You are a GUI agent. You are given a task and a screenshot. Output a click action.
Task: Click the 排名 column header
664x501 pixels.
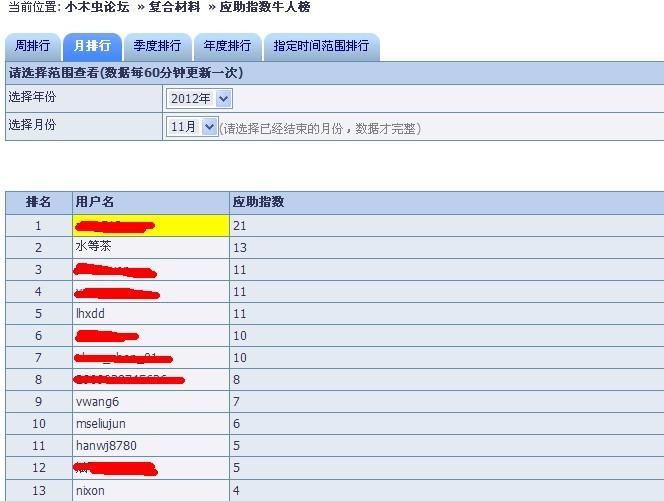click(x=39, y=202)
